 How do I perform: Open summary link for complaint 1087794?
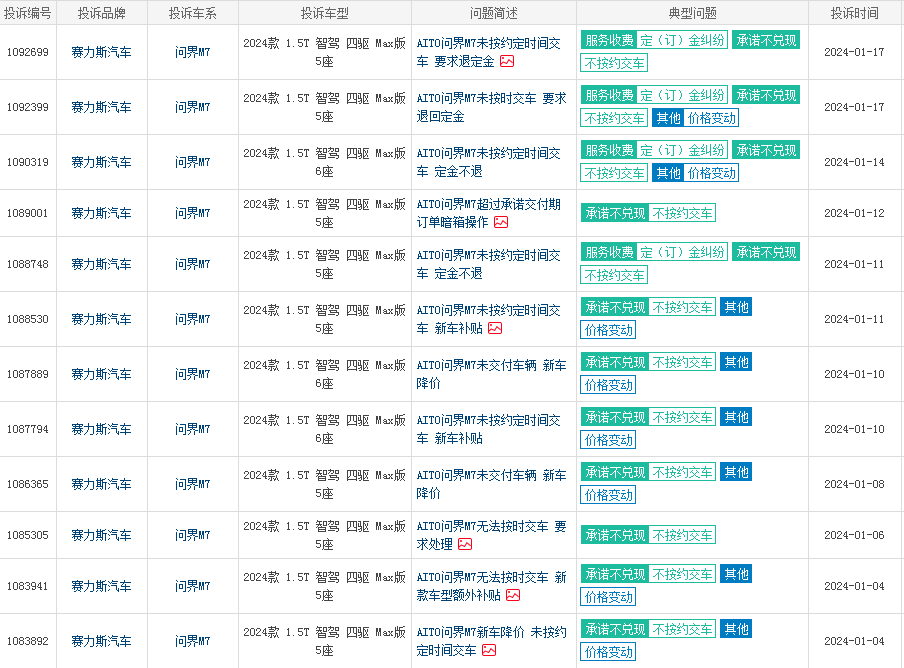click(x=488, y=429)
